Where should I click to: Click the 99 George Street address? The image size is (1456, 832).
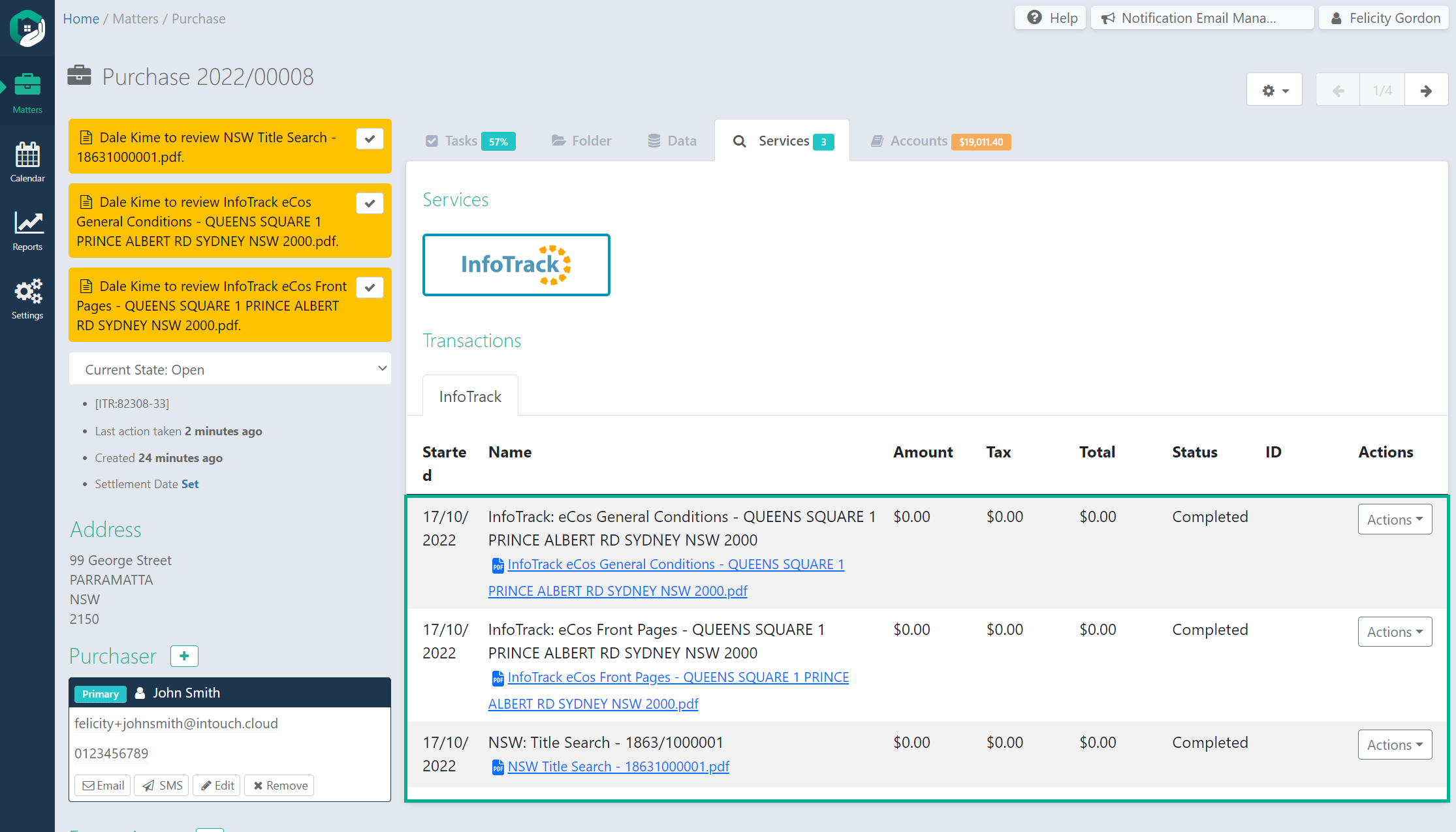120,561
